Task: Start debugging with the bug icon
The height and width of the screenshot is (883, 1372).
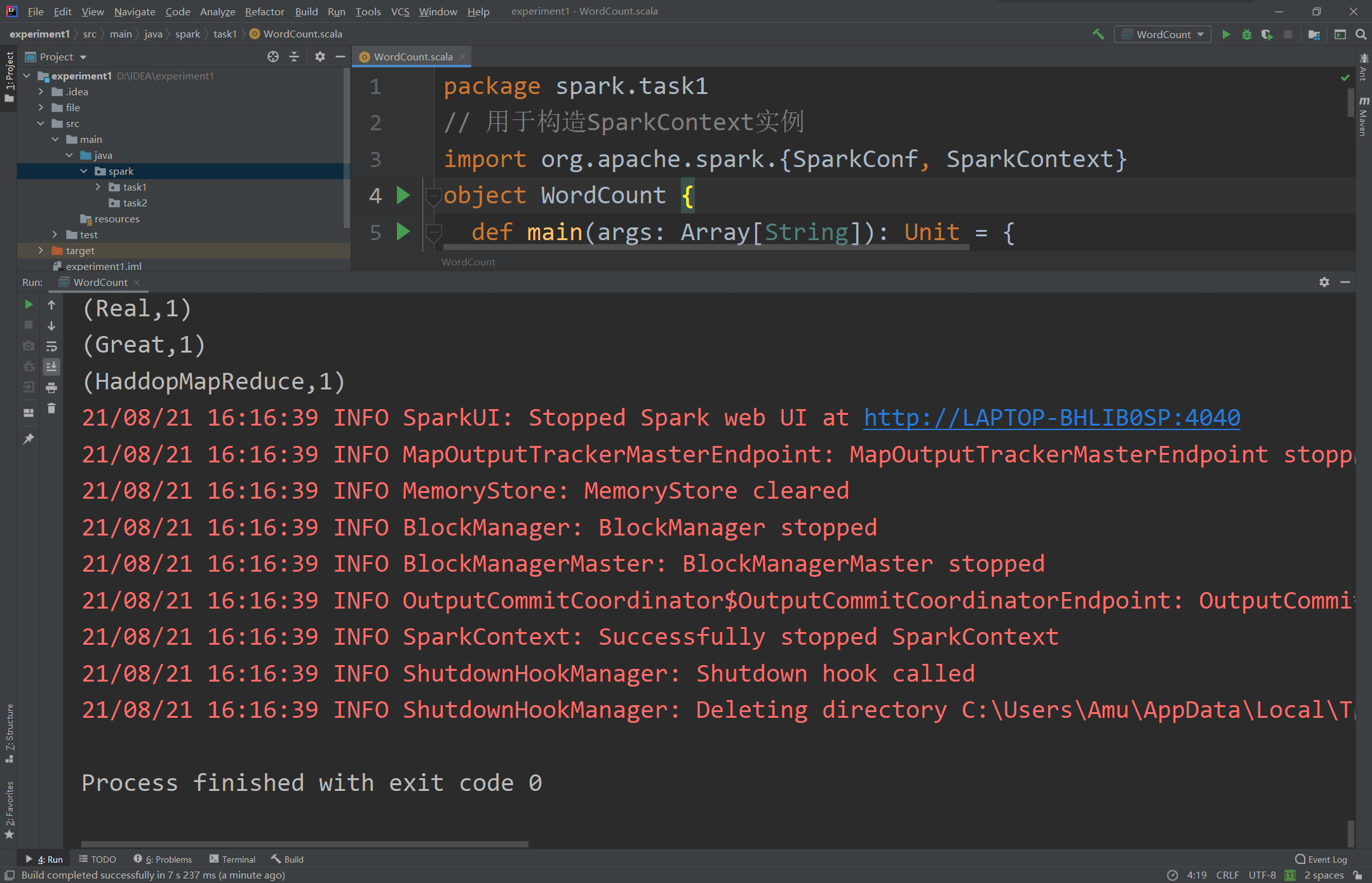Action: 1247,34
